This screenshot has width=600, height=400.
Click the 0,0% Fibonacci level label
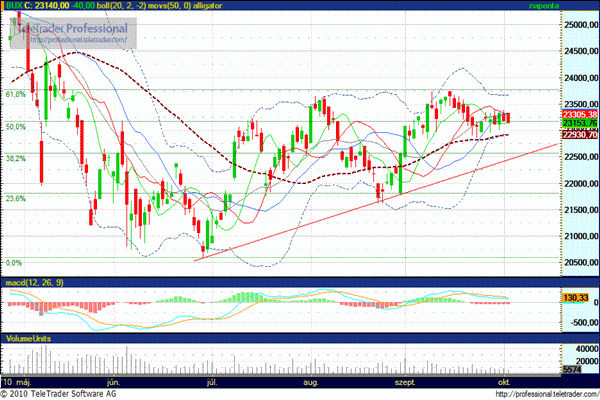click(13, 263)
